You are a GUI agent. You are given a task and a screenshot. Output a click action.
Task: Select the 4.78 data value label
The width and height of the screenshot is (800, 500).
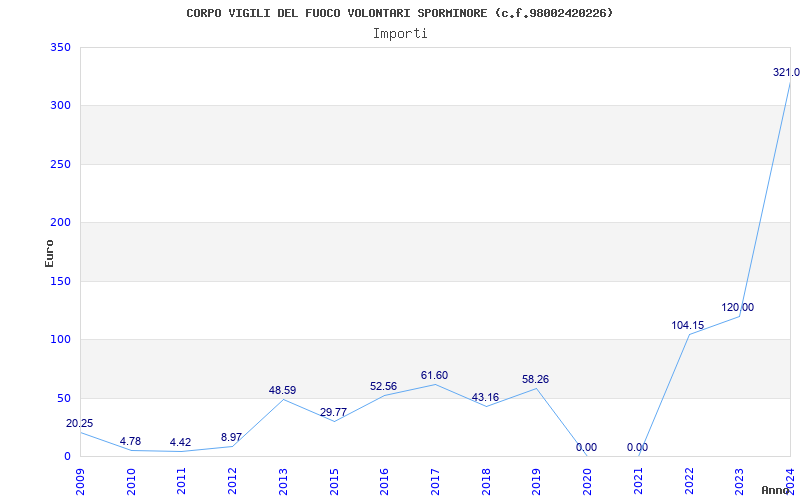(x=130, y=441)
